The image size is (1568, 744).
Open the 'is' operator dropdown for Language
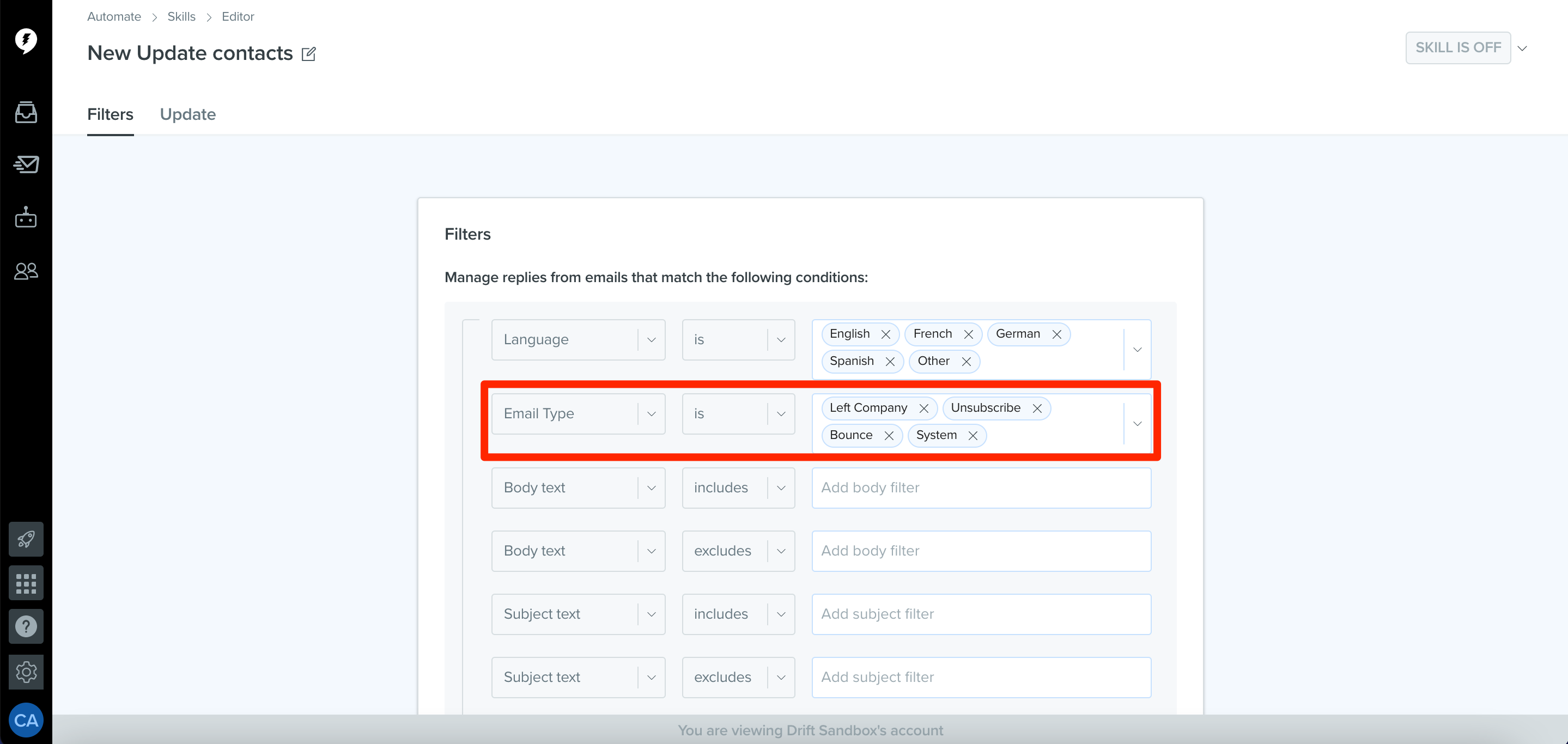pyautogui.click(x=738, y=340)
